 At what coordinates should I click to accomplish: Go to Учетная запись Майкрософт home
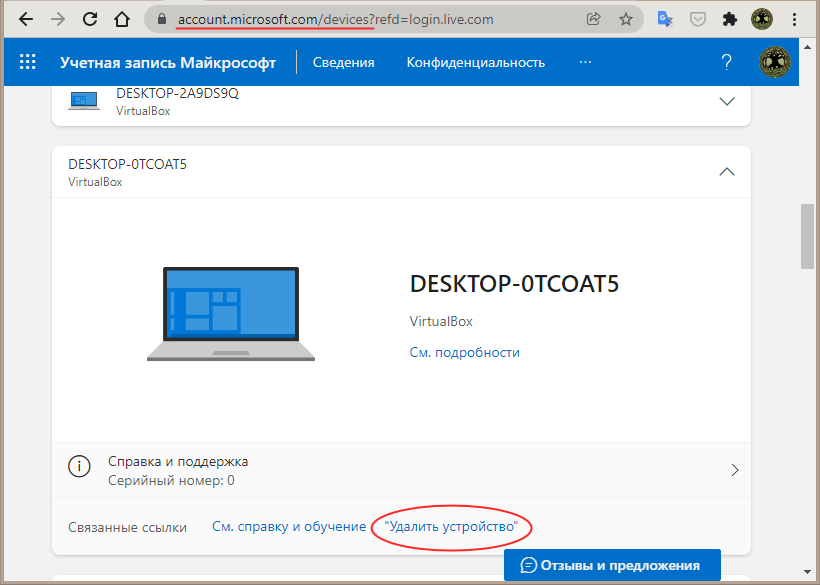tap(168, 62)
